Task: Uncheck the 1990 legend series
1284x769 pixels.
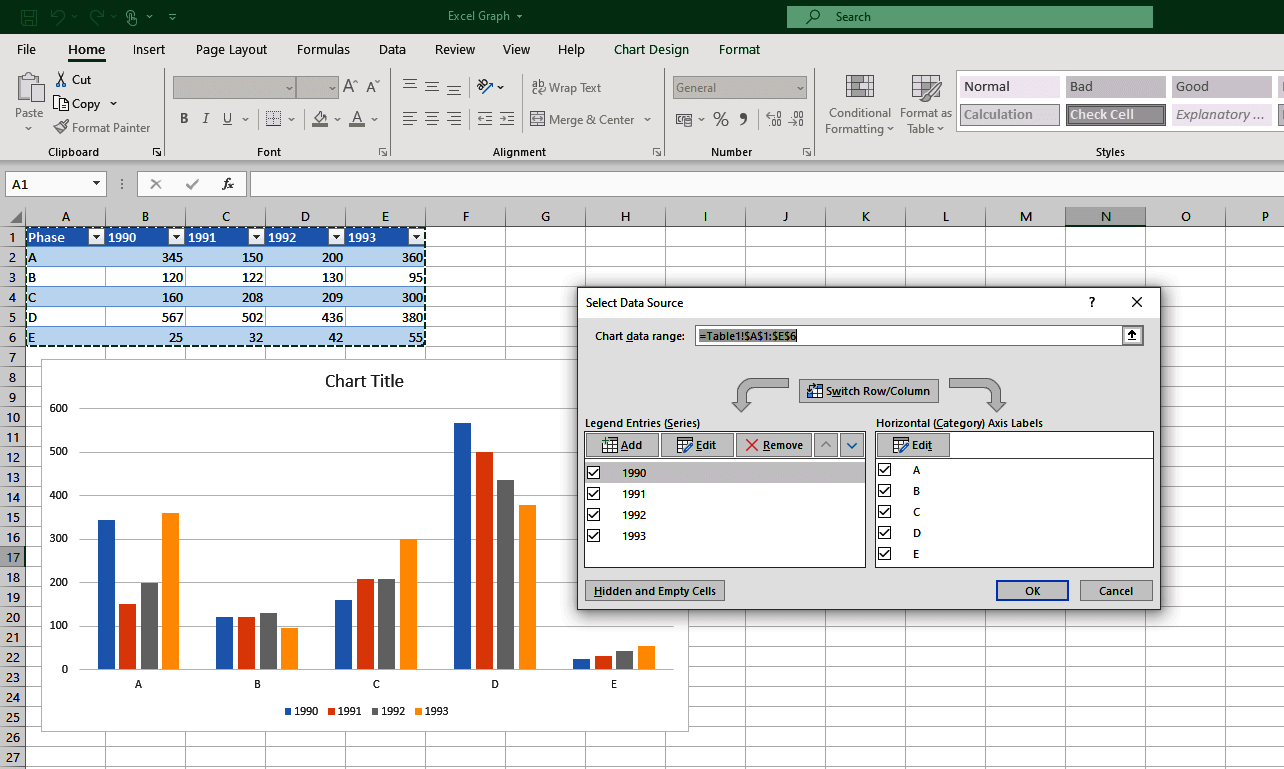Action: tap(594, 472)
